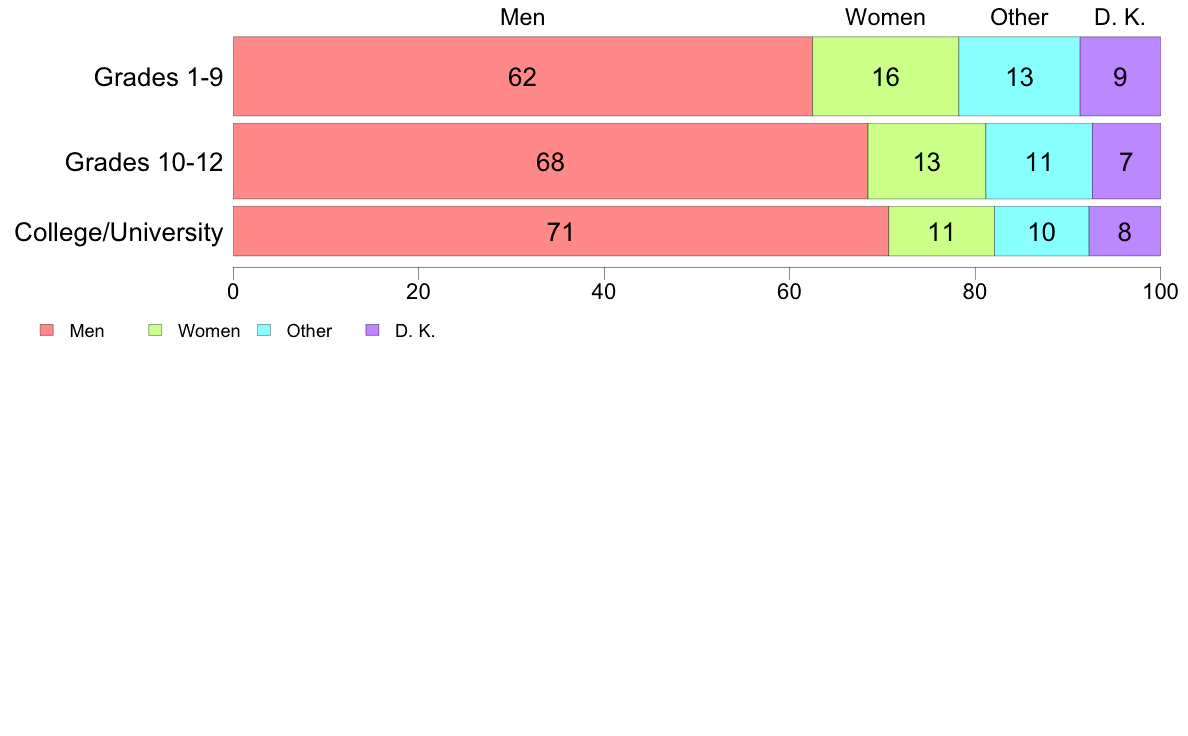Click the D. K. segment labeled 7
The height and width of the screenshot is (736, 1188).
coord(1127,161)
